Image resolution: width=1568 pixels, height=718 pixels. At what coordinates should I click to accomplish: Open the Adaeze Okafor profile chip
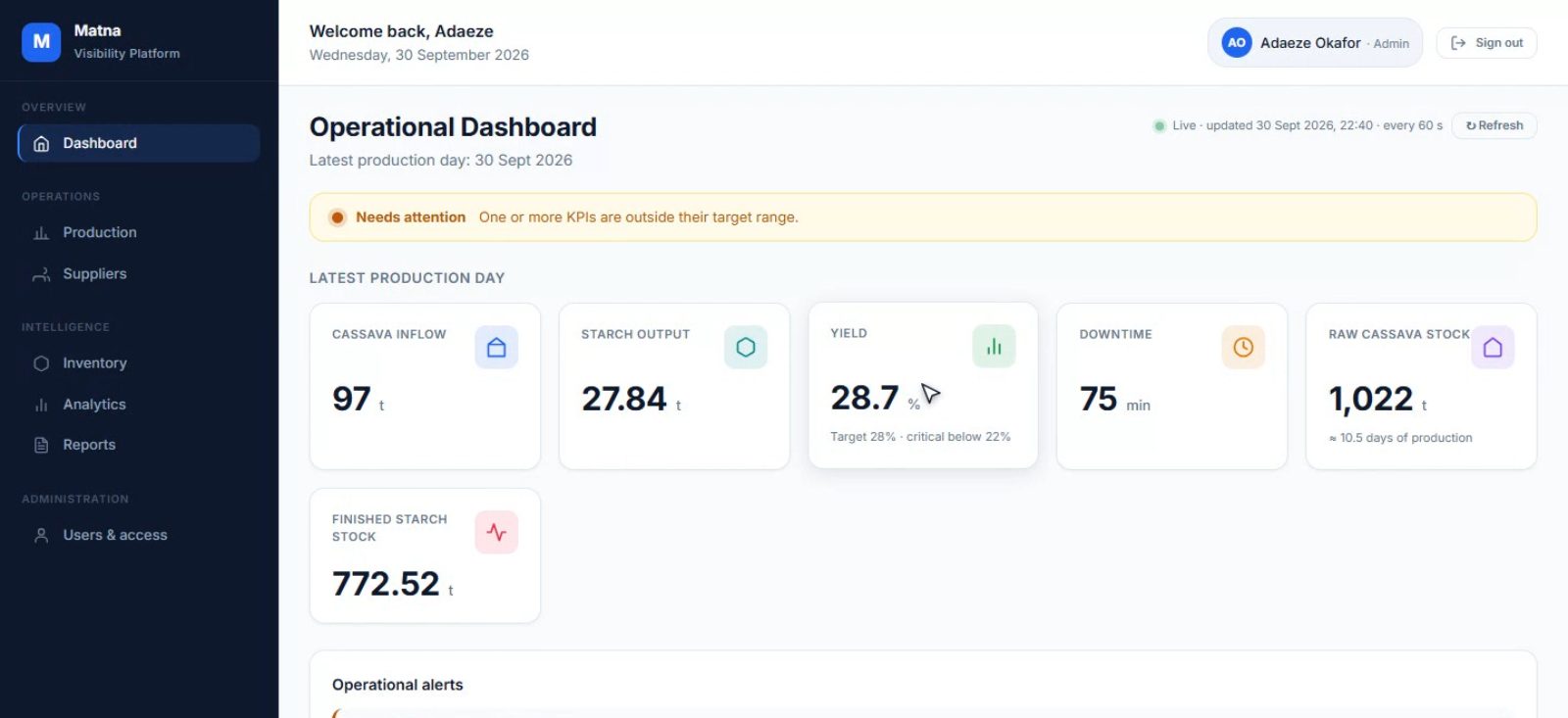[1315, 43]
